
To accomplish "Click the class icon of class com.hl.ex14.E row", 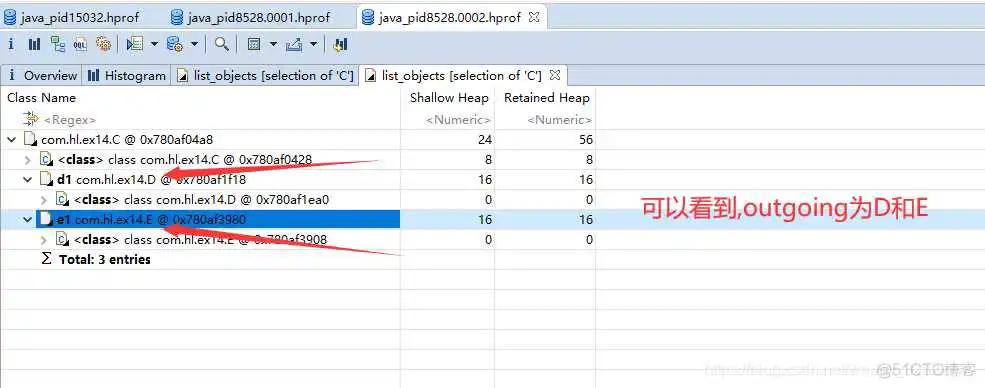I will point(62,240).
